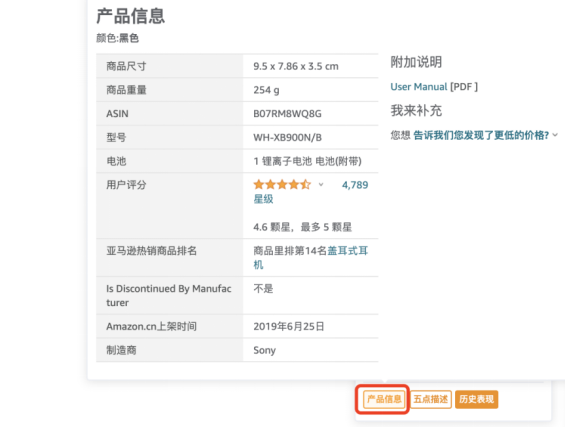Screen dimensions: 565x428
Task: Click the 商品尺寸 row label
Action: [x=126, y=66]
